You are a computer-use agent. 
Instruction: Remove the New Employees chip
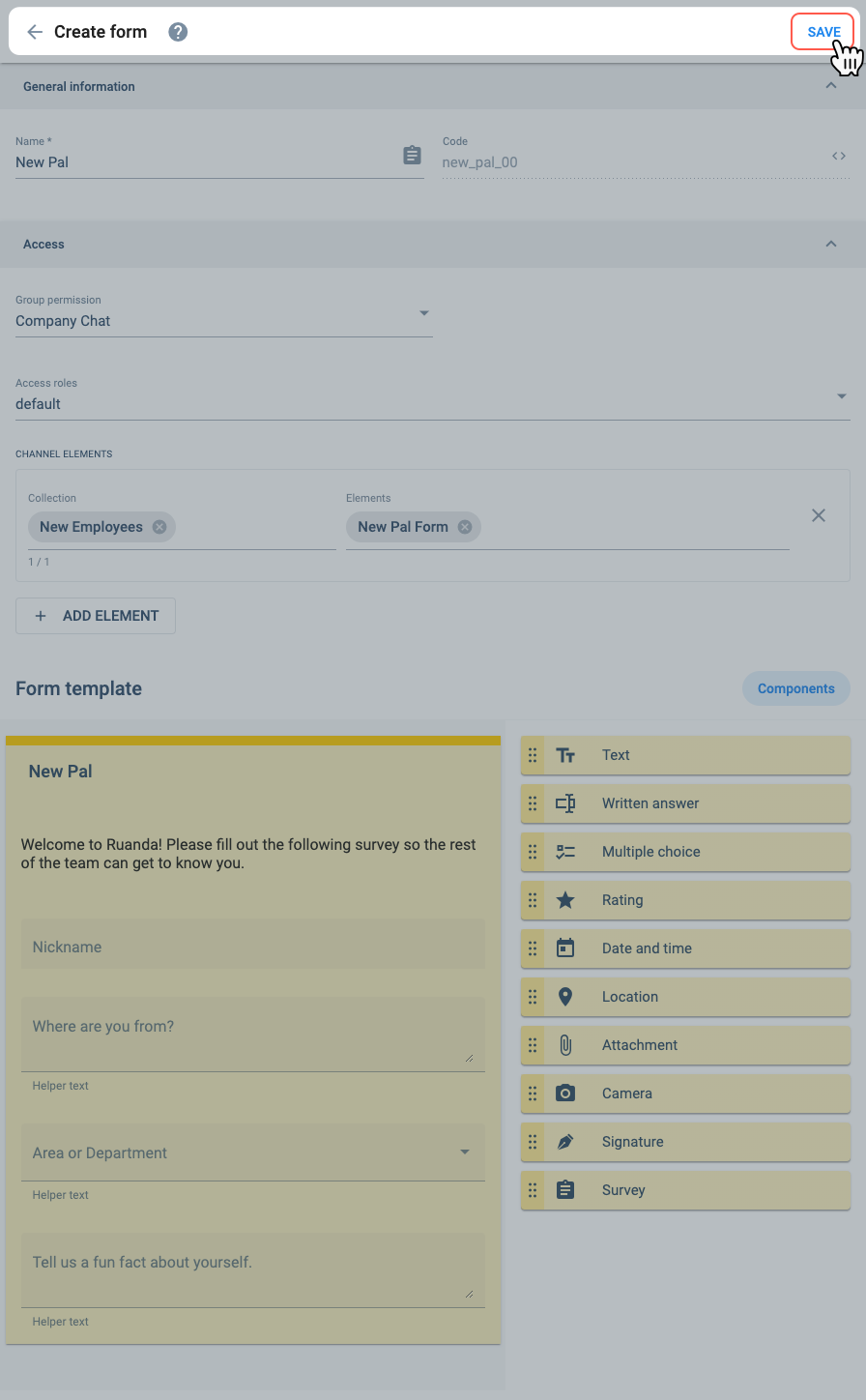[159, 527]
